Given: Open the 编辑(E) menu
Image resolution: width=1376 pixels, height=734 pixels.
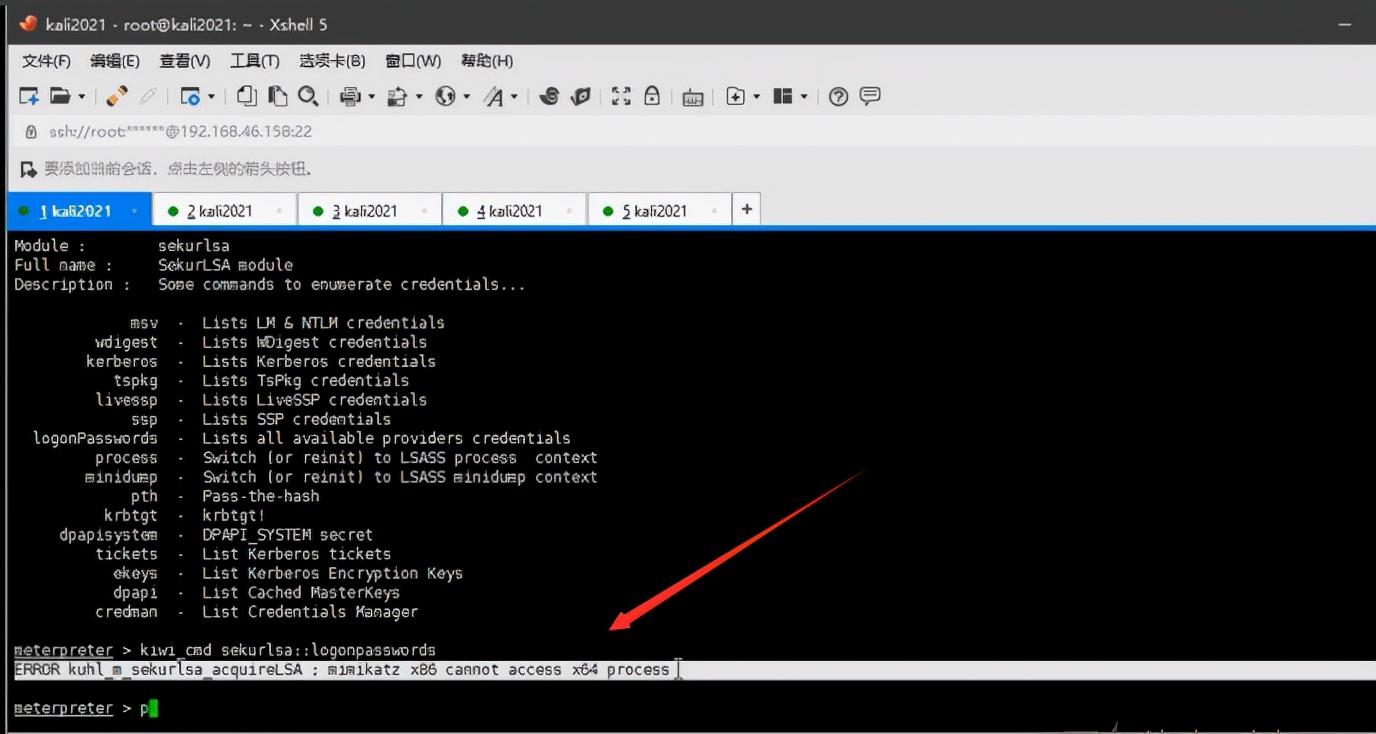Looking at the screenshot, I should 115,61.
